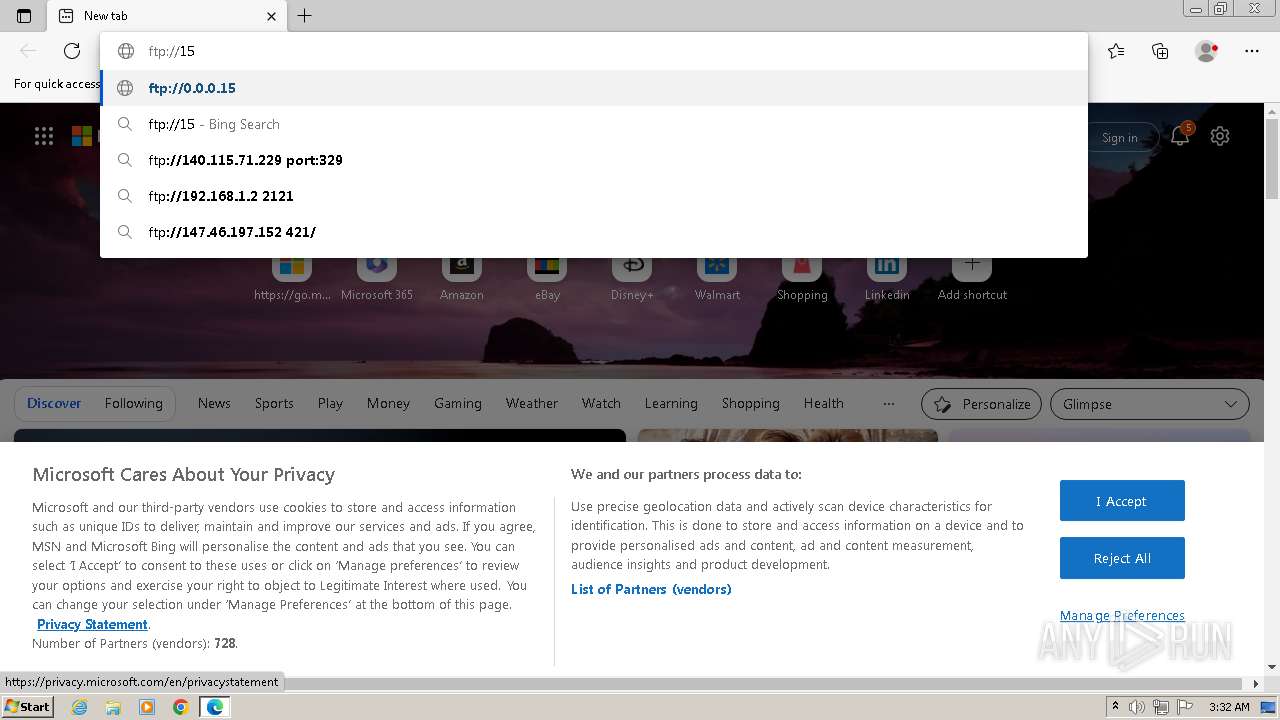This screenshot has height=720, width=1280.
Task: Switch to the Discover feed tab
Action: click(x=54, y=403)
